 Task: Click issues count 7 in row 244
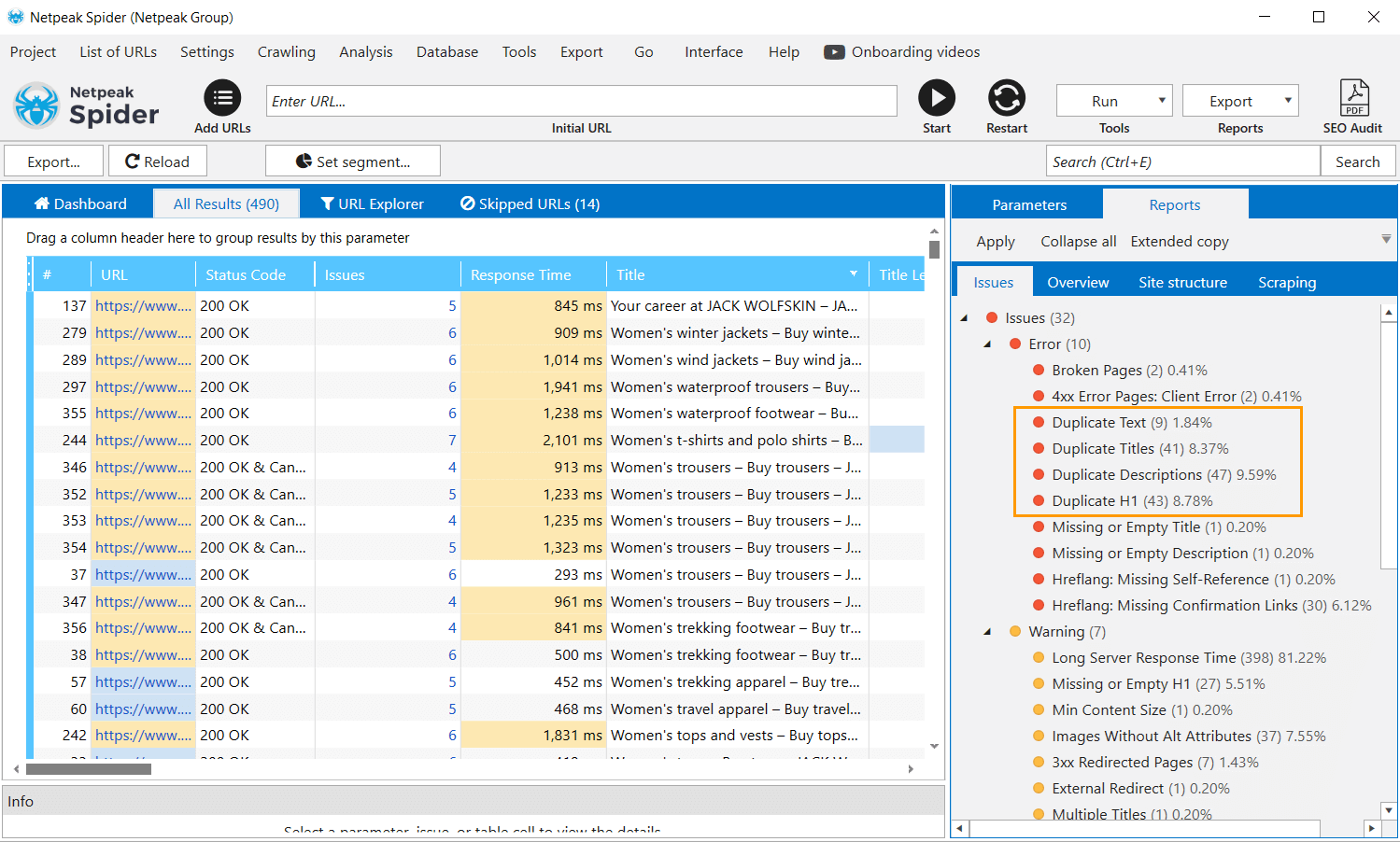point(452,441)
